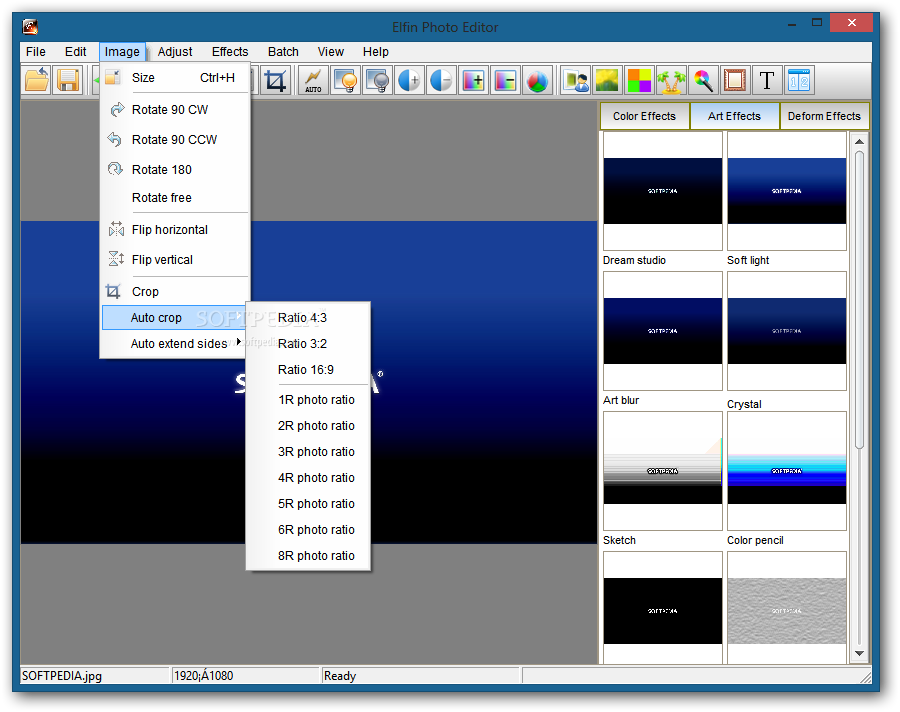Open the Help menu
The width and height of the screenshot is (900, 712).
[376, 52]
